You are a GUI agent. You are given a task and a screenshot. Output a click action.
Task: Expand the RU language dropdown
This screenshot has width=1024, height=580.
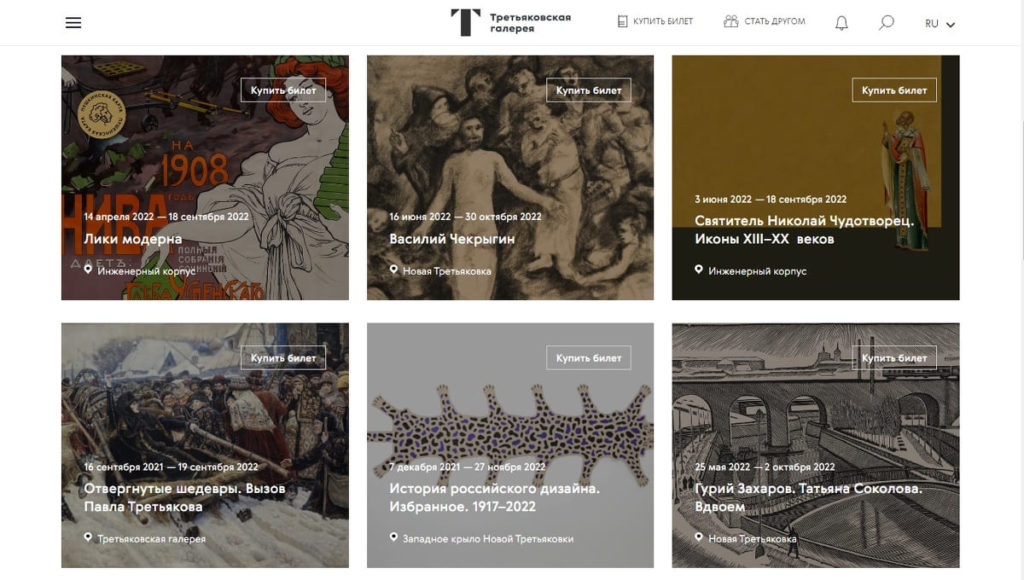[940, 24]
